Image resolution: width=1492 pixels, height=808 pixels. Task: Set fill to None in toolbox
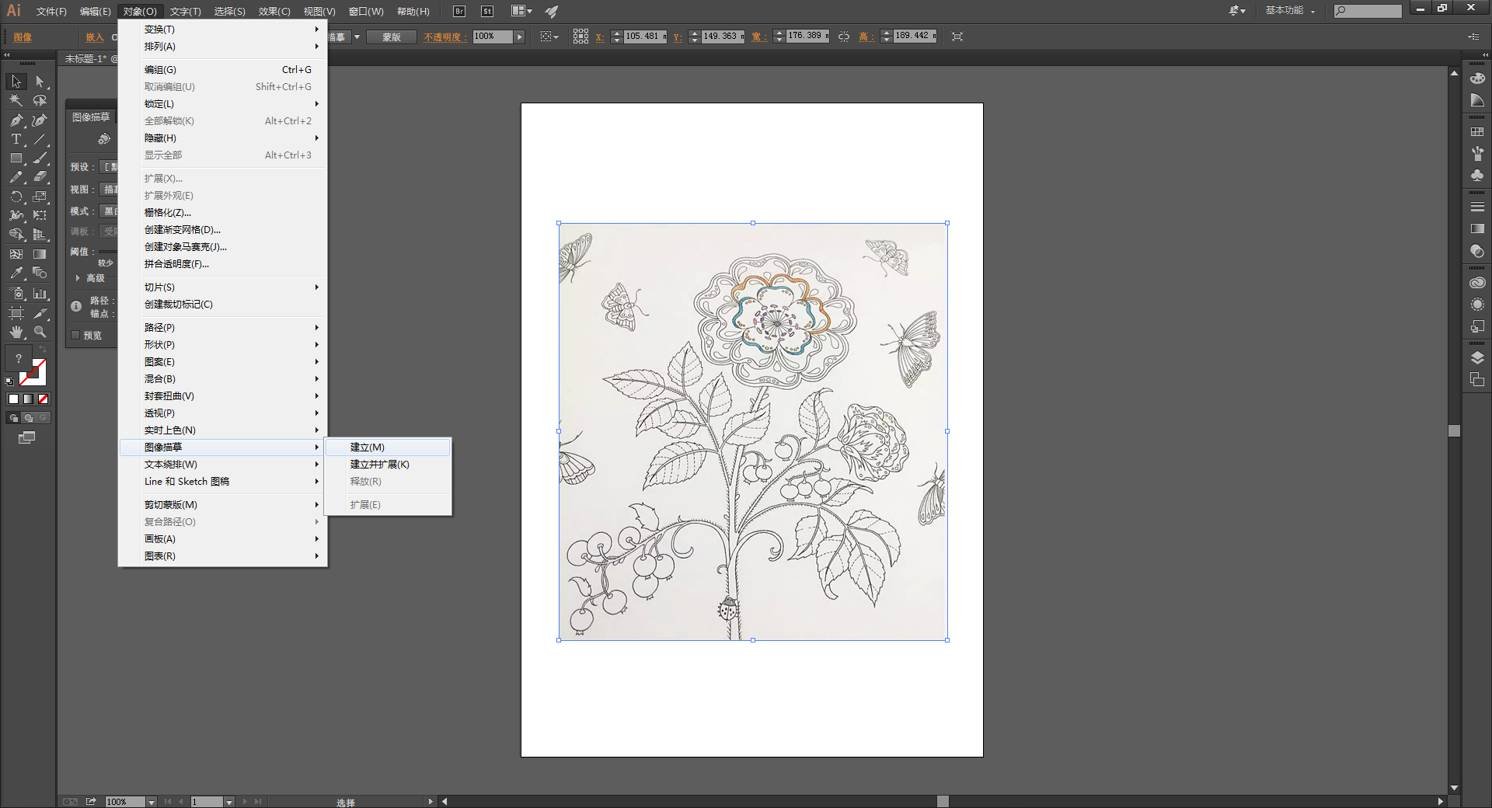click(x=42, y=399)
